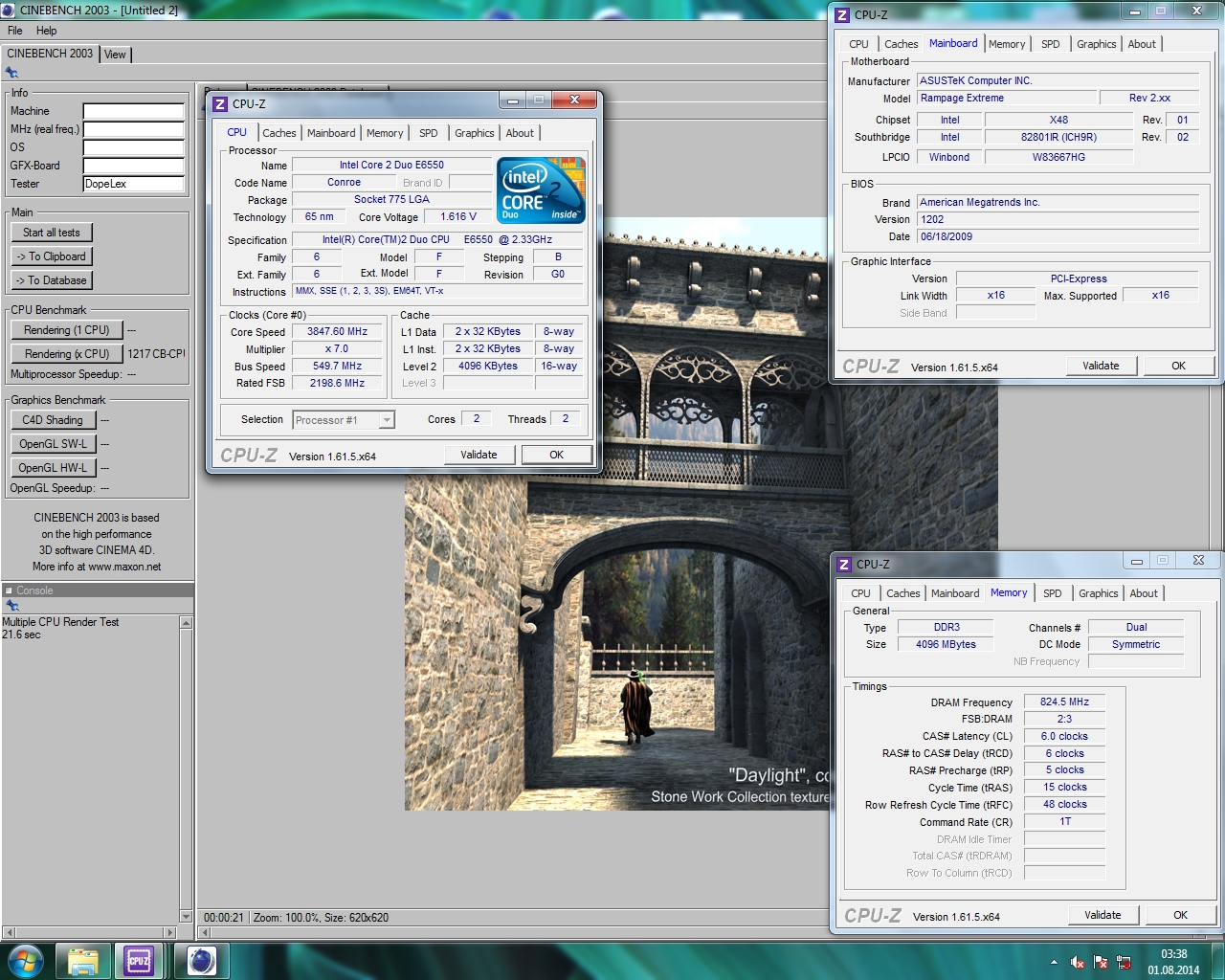Click Start all tests button

(x=52, y=233)
